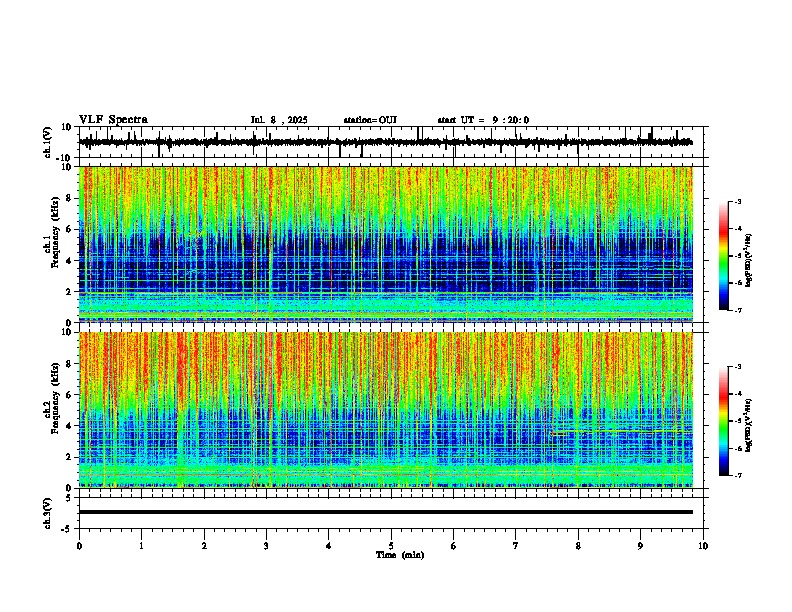Click the "-3" label on ch.1 colorbar

[x=737, y=201]
